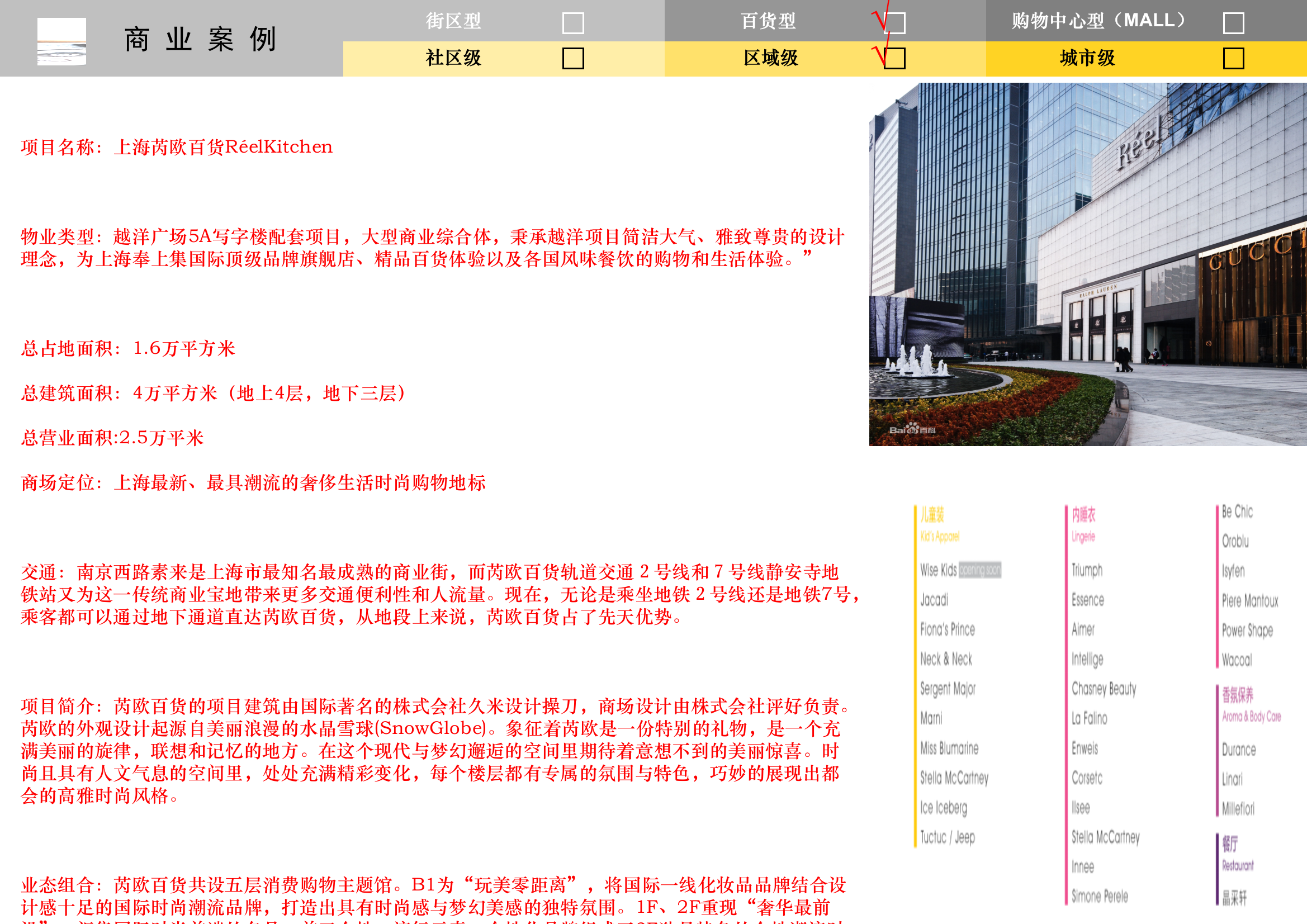Screen dimensions: 1307x924
Task: Click the 总营业面积 2.5万平米 line
Action: coord(112,438)
